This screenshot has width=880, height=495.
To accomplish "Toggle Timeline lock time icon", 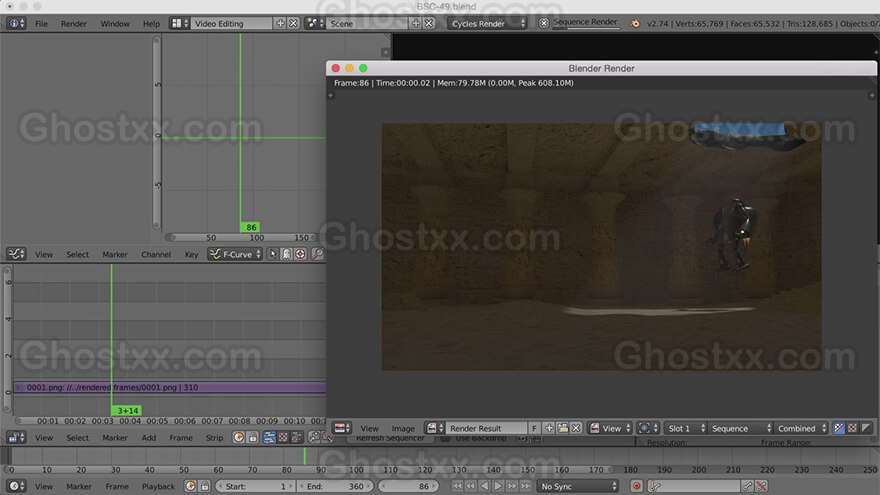I will click(x=204, y=486).
